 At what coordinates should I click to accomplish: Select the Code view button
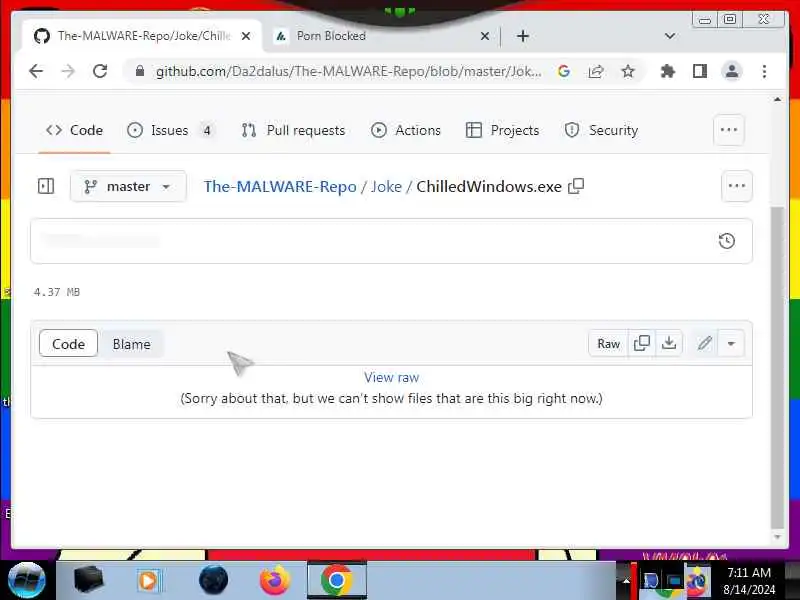(68, 344)
